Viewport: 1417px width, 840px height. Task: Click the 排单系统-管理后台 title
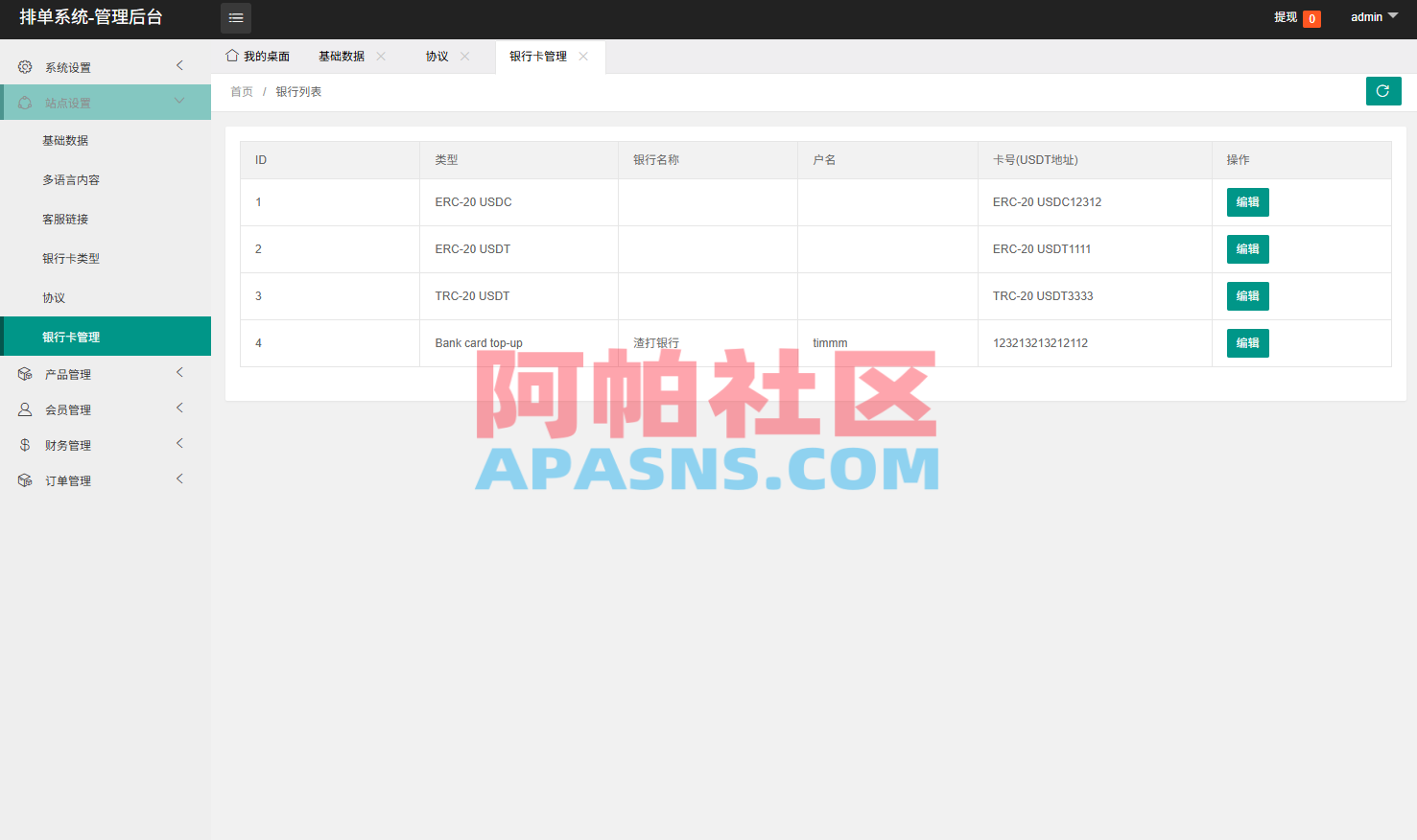[91, 17]
